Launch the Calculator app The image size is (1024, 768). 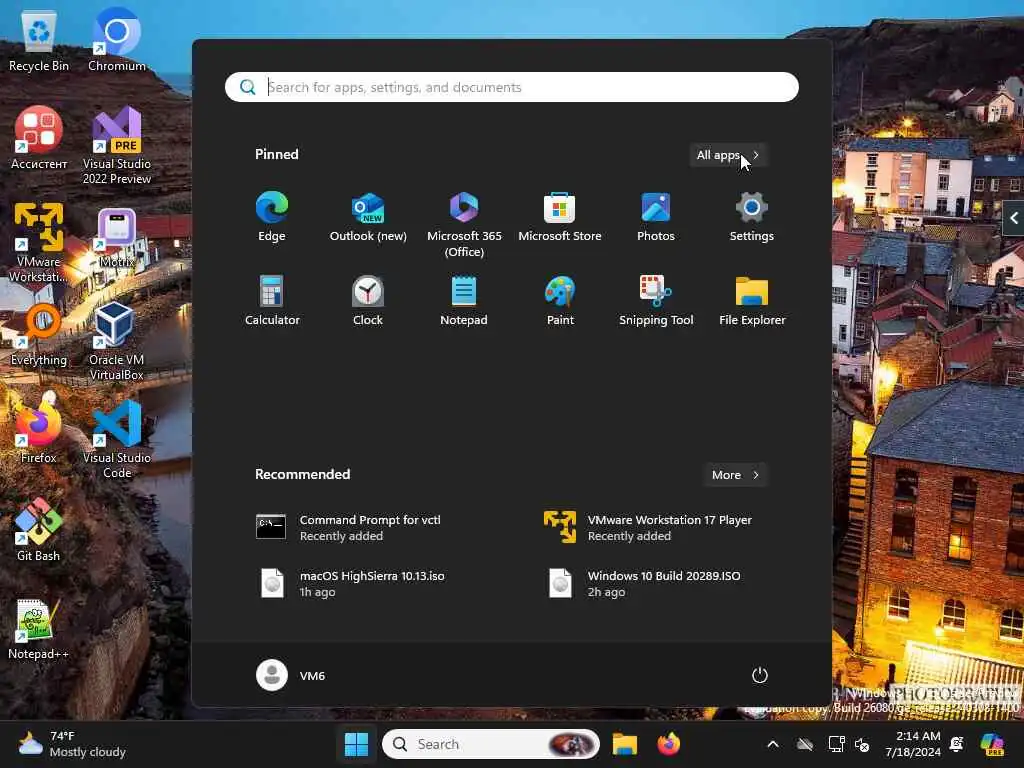272,301
